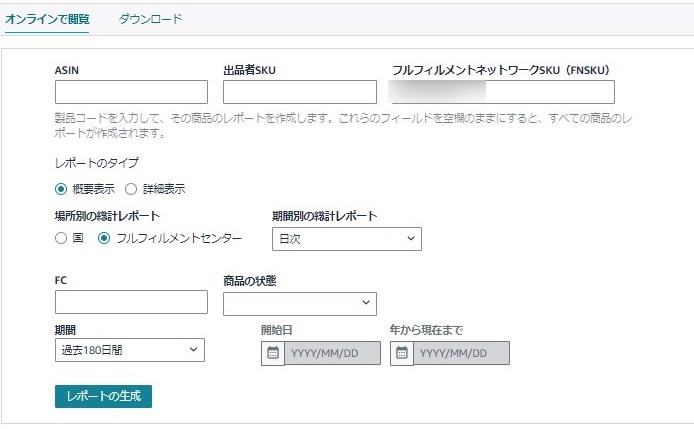Screen dimensions: 694x429
Task: Expand the 日次 period dropdown
Action: (x=347, y=239)
